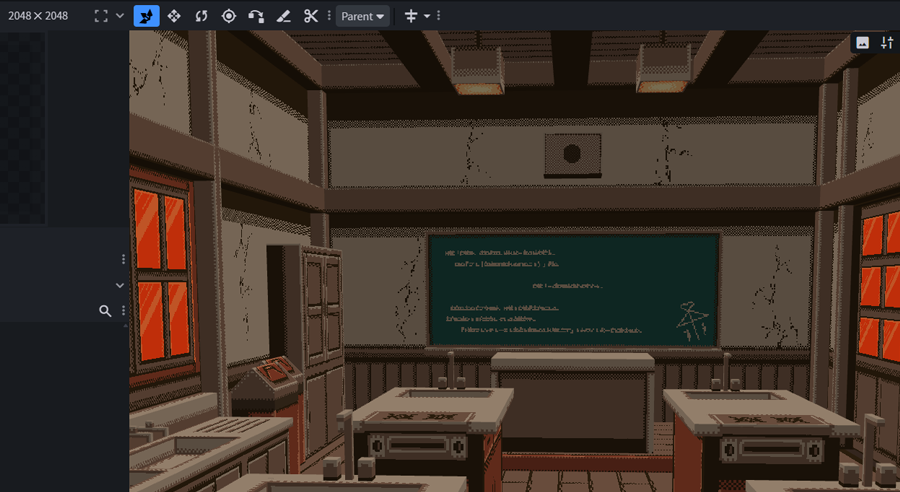This screenshot has height=492, width=900.
Task: Click the fullscreen frame icon
Action: click(100, 16)
